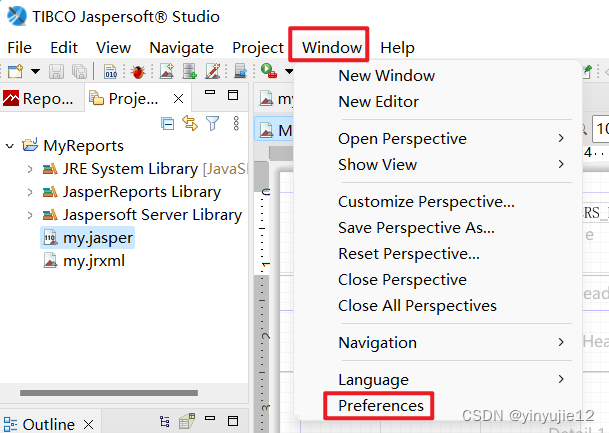Click the New wizard toolbar icon
Viewport: 609px width, 433px height.
point(16,71)
